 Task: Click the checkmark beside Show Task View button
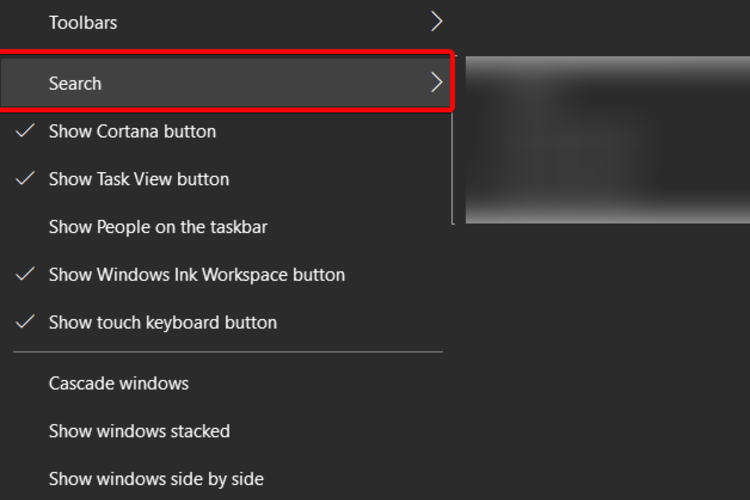[25, 178]
